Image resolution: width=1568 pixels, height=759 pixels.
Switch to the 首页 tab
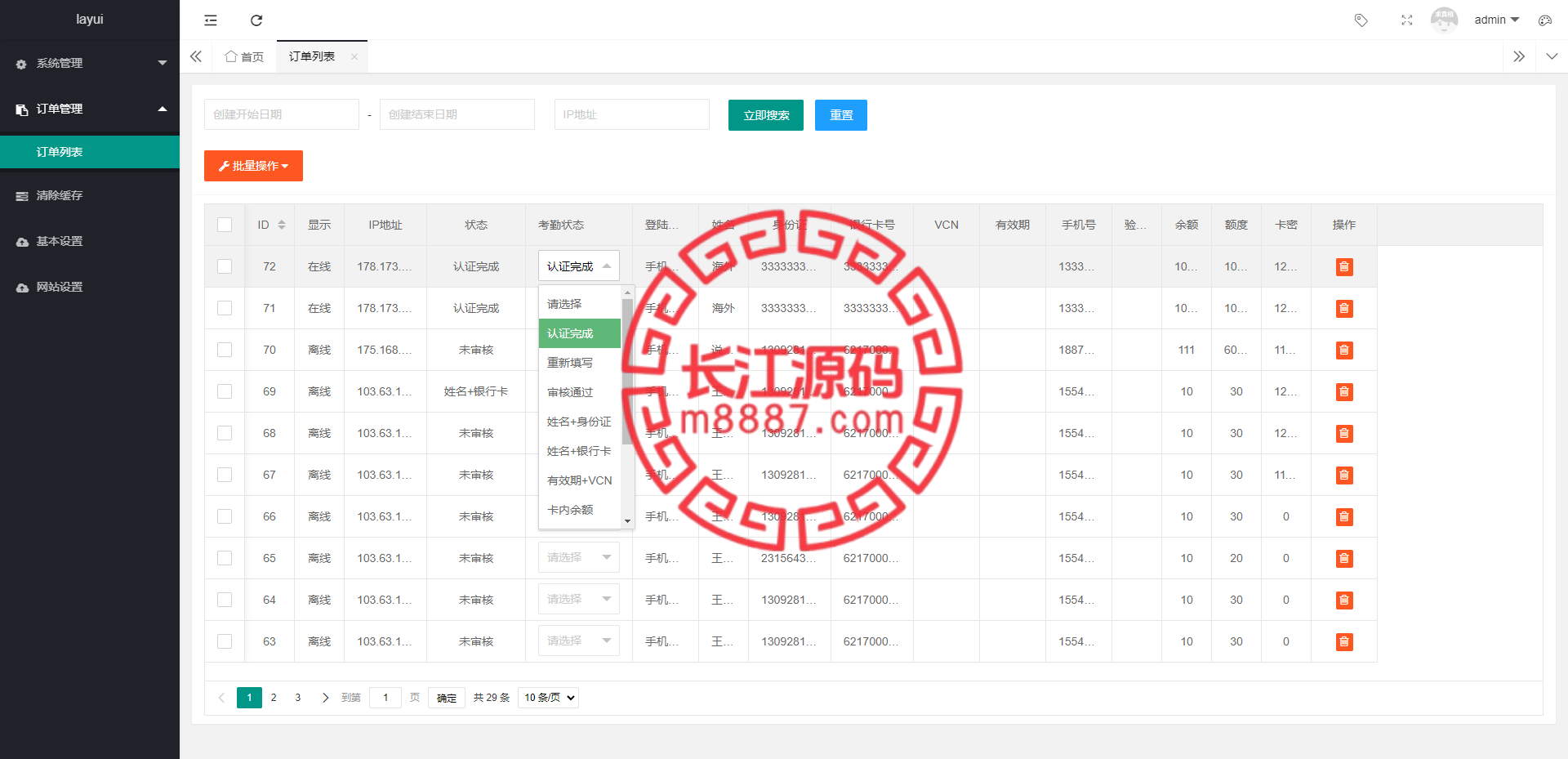click(x=244, y=56)
